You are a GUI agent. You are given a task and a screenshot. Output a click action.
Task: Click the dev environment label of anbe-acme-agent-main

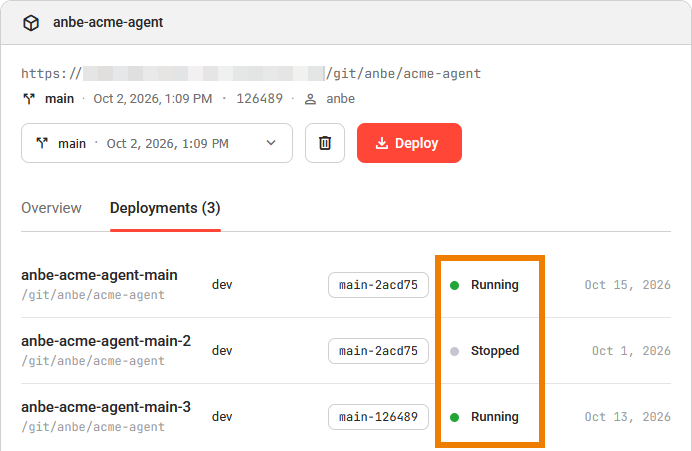[222, 285]
